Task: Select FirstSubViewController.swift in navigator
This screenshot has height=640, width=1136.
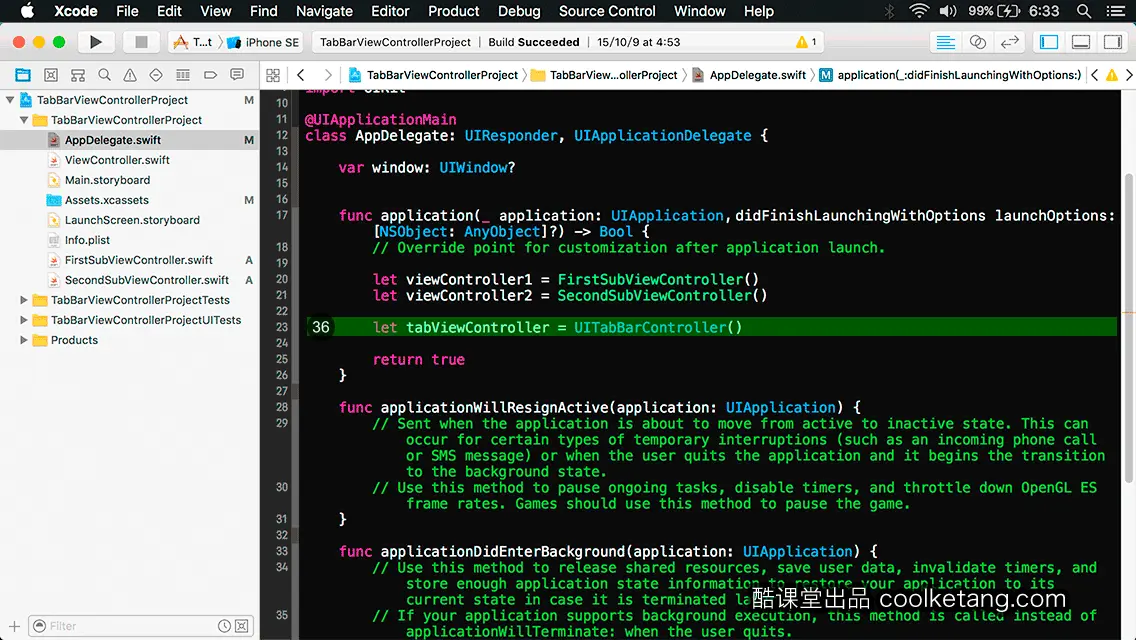Action: [138, 260]
